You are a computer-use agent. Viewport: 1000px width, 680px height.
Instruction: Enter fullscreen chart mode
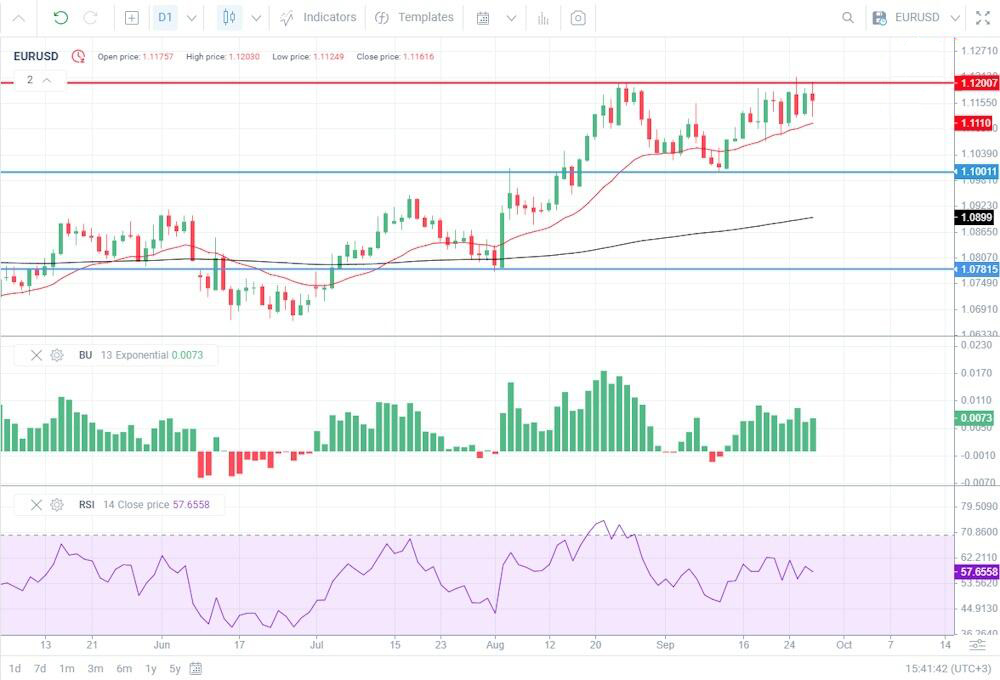click(x=983, y=18)
